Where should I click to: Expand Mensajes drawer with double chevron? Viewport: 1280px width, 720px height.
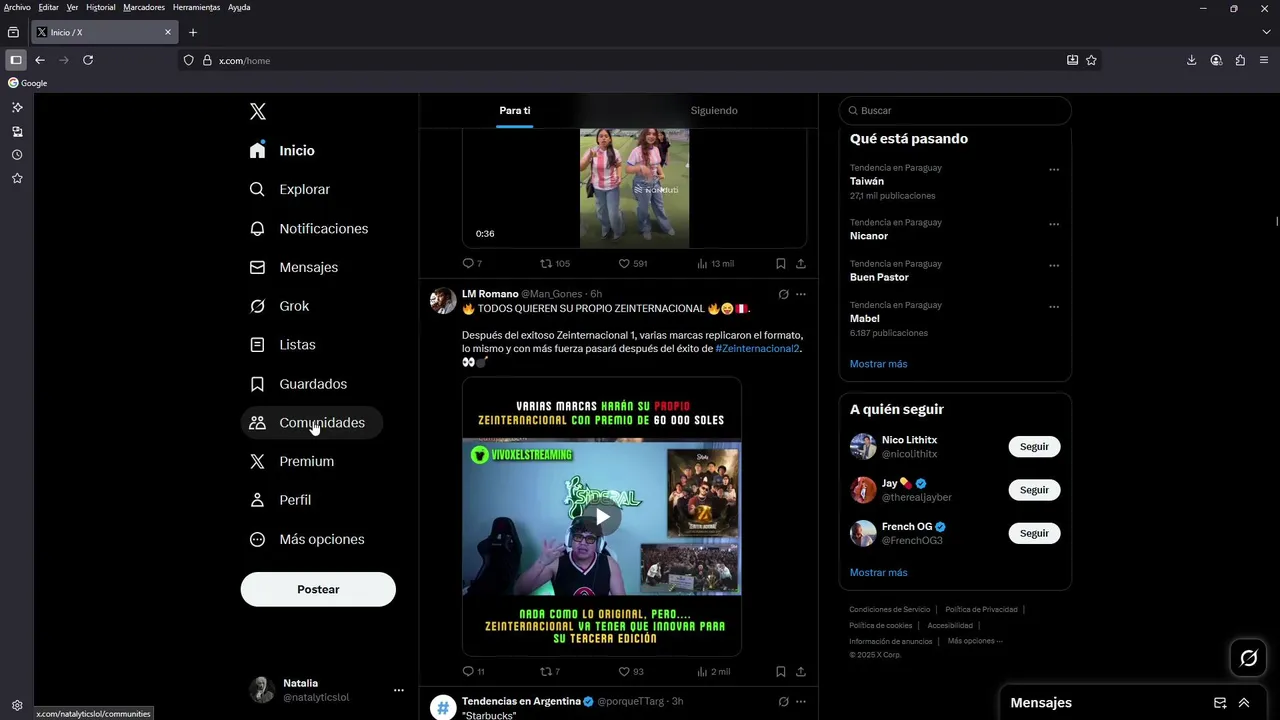click(x=1244, y=703)
